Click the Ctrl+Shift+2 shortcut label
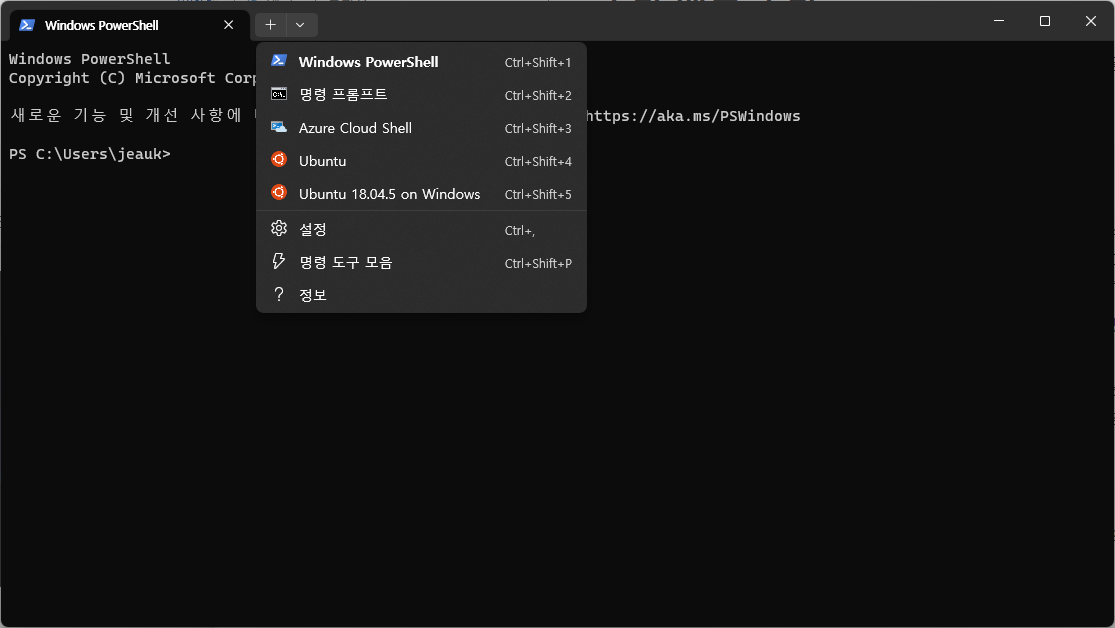Viewport: 1115px width, 628px height. pyautogui.click(x=538, y=95)
